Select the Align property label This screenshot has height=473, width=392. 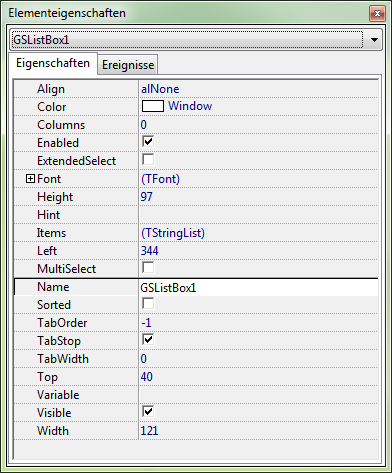pos(51,89)
